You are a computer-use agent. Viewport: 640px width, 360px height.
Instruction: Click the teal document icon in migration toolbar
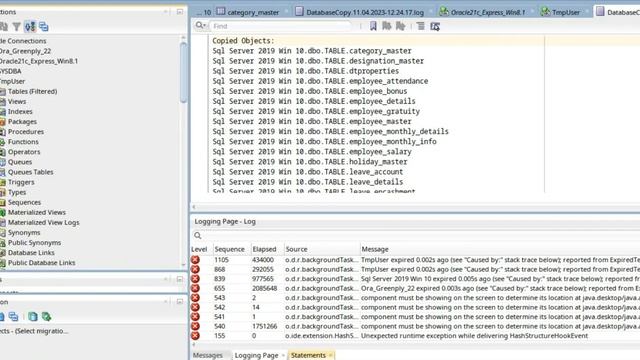pyautogui.click(x=33, y=317)
